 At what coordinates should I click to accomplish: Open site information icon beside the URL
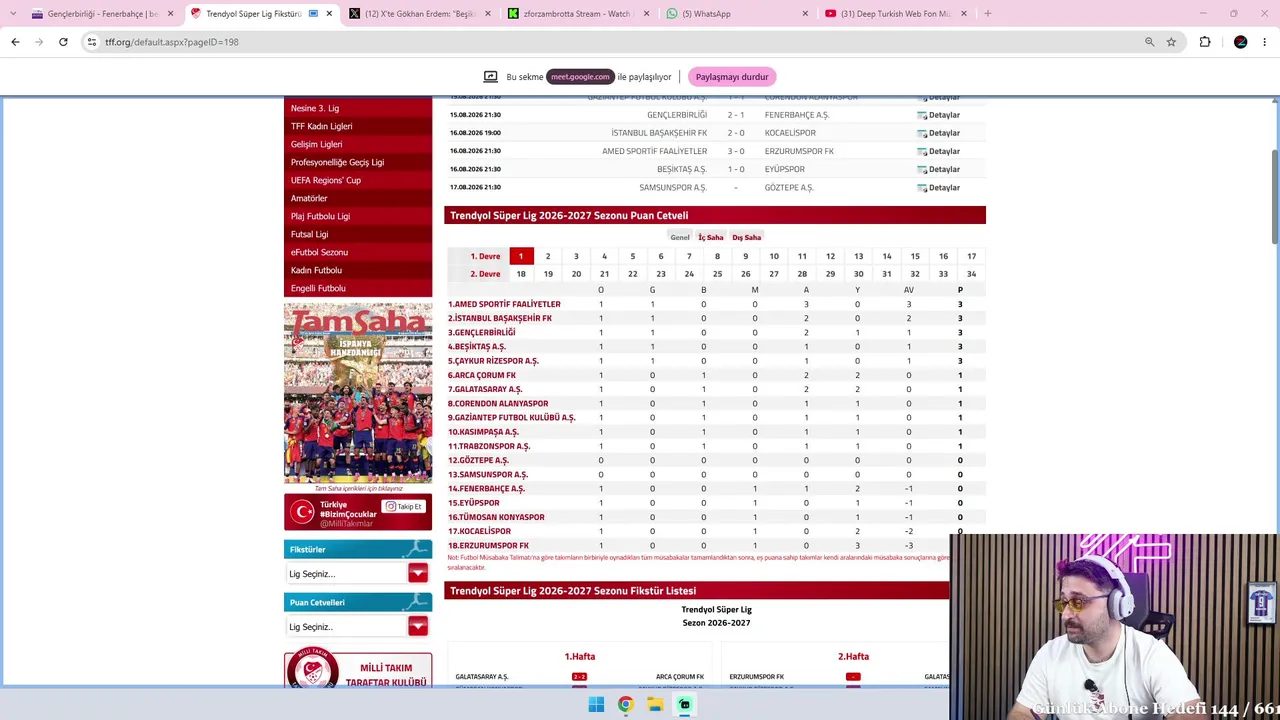[91, 42]
